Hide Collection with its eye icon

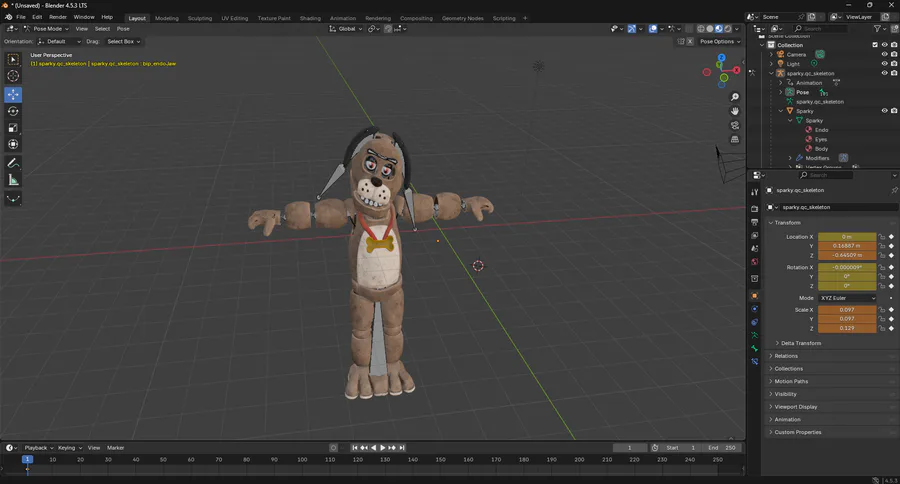point(885,45)
